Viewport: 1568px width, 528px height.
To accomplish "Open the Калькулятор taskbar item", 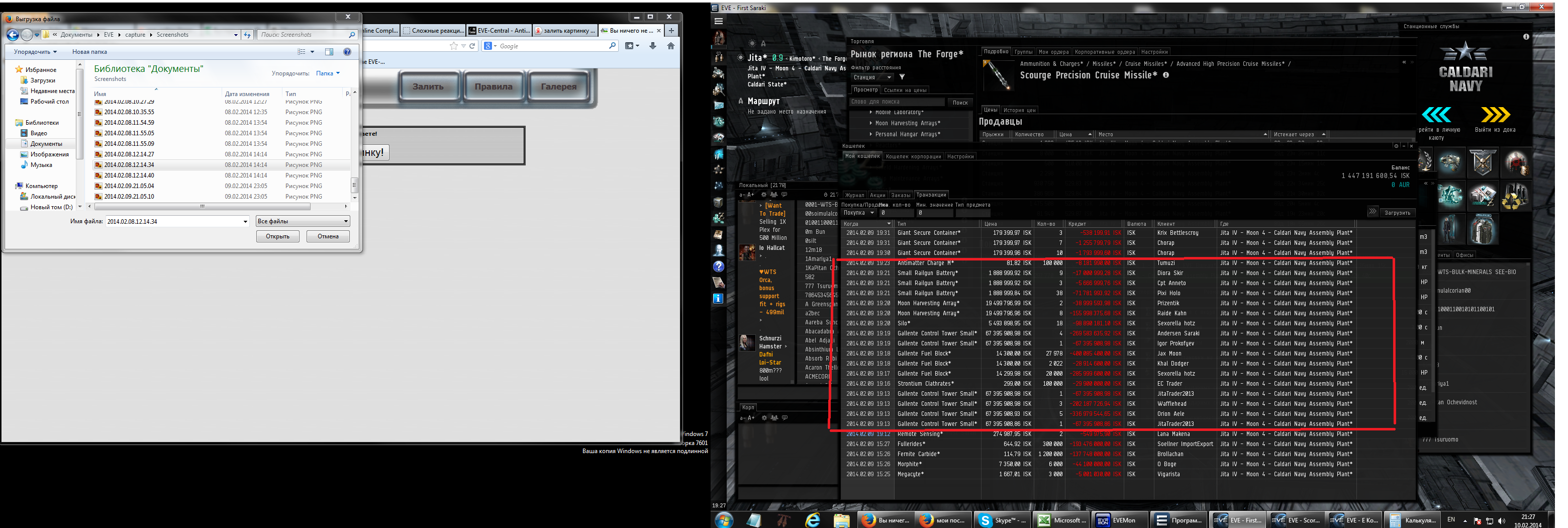I will pos(1413,520).
